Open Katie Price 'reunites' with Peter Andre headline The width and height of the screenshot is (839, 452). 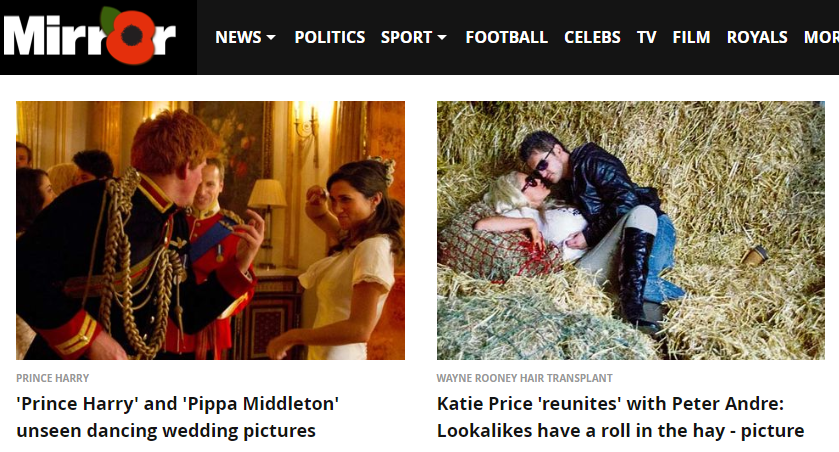pyautogui.click(x=621, y=417)
